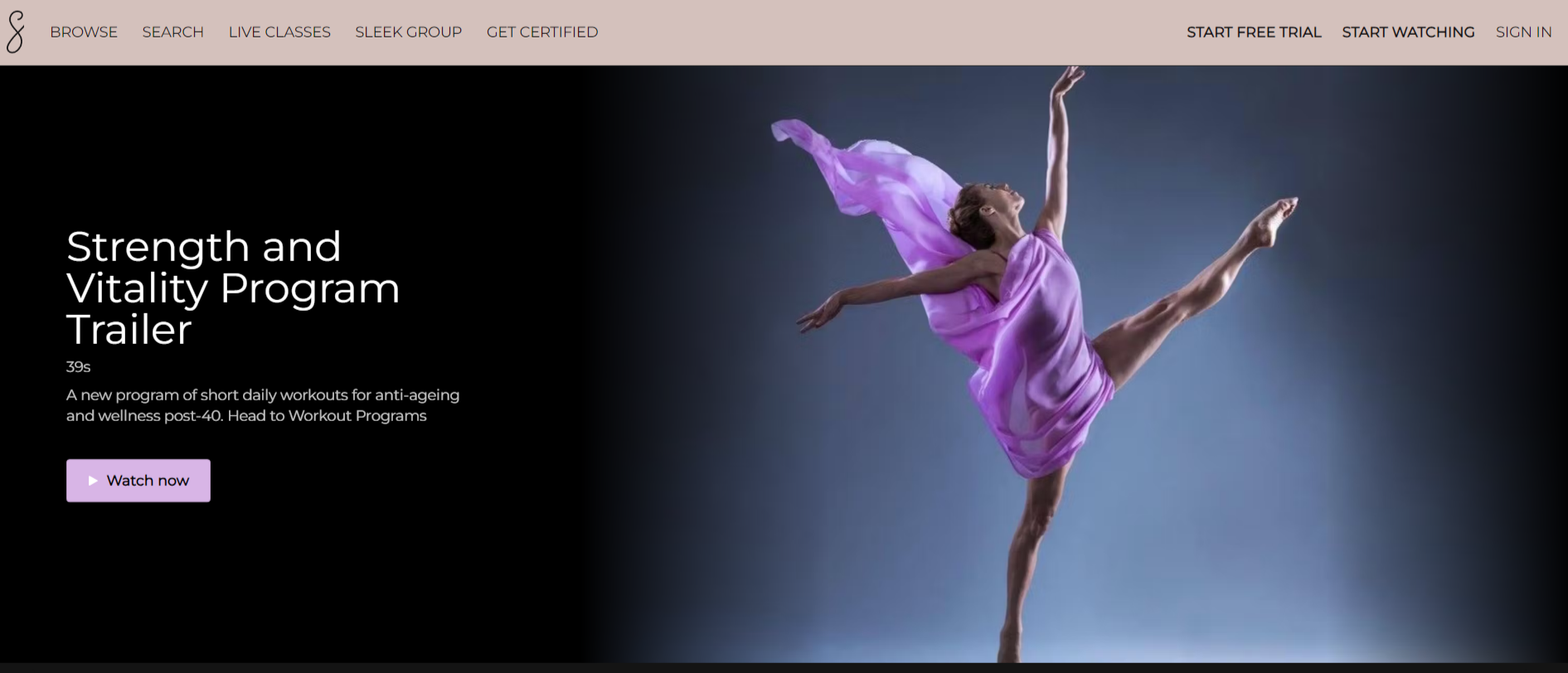Open the Get Certified page
Image resolution: width=1568 pixels, height=673 pixels.
(542, 32)
